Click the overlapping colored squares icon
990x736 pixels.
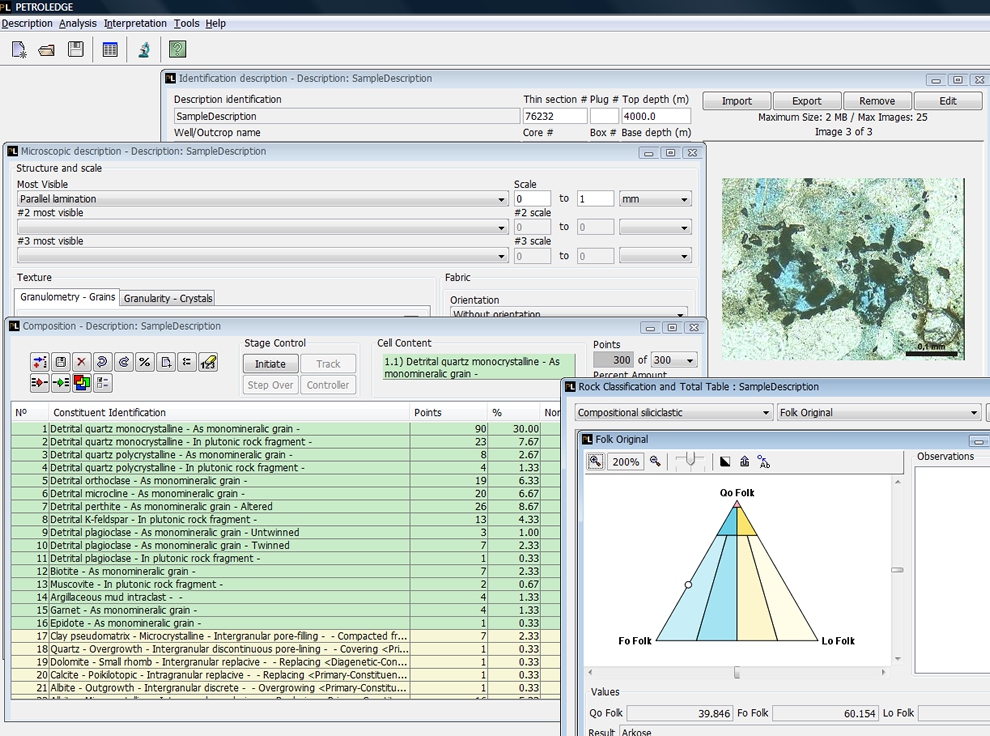click(x=82, y=383)
